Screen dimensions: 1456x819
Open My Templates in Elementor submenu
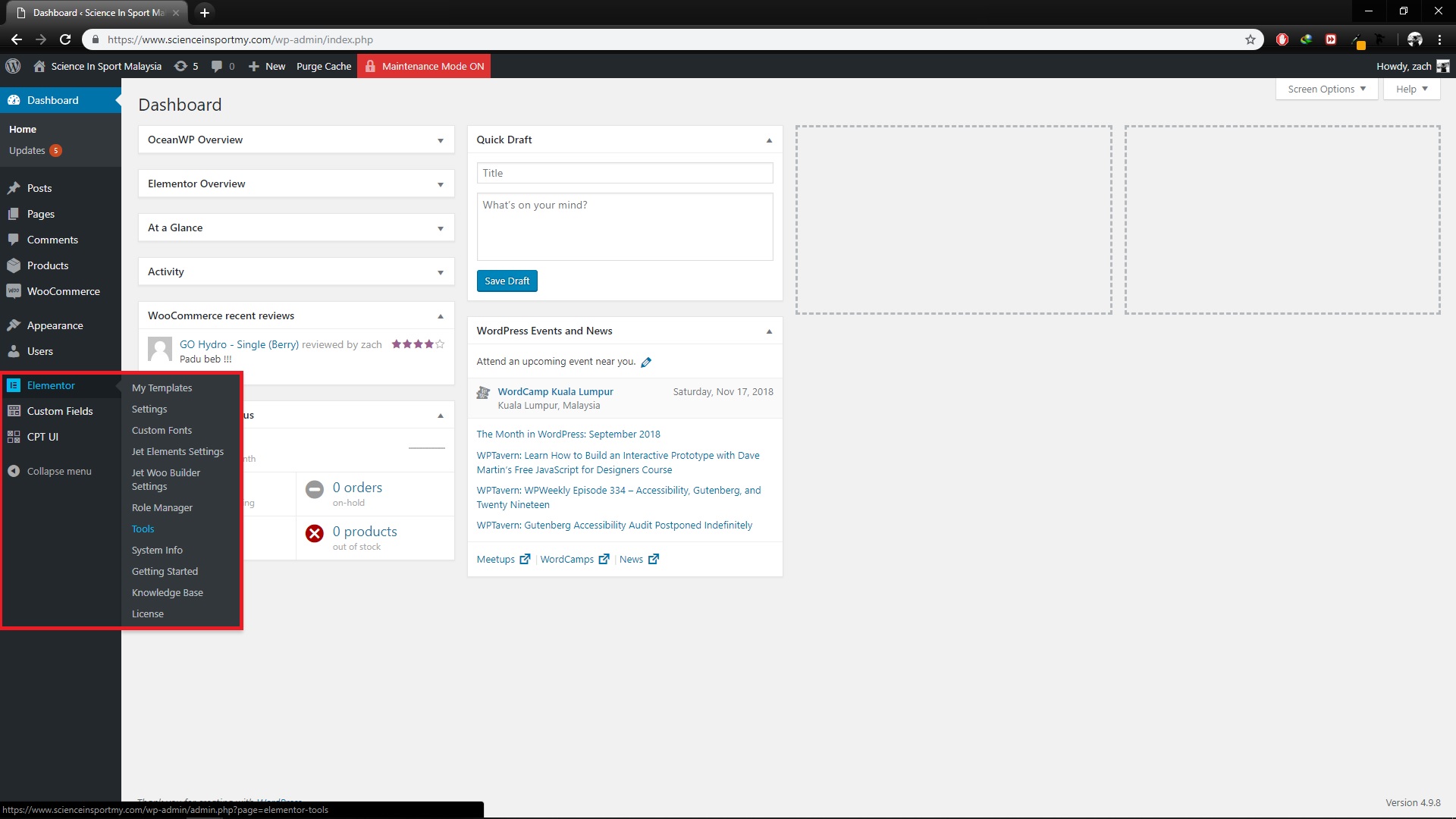point(162,388)
